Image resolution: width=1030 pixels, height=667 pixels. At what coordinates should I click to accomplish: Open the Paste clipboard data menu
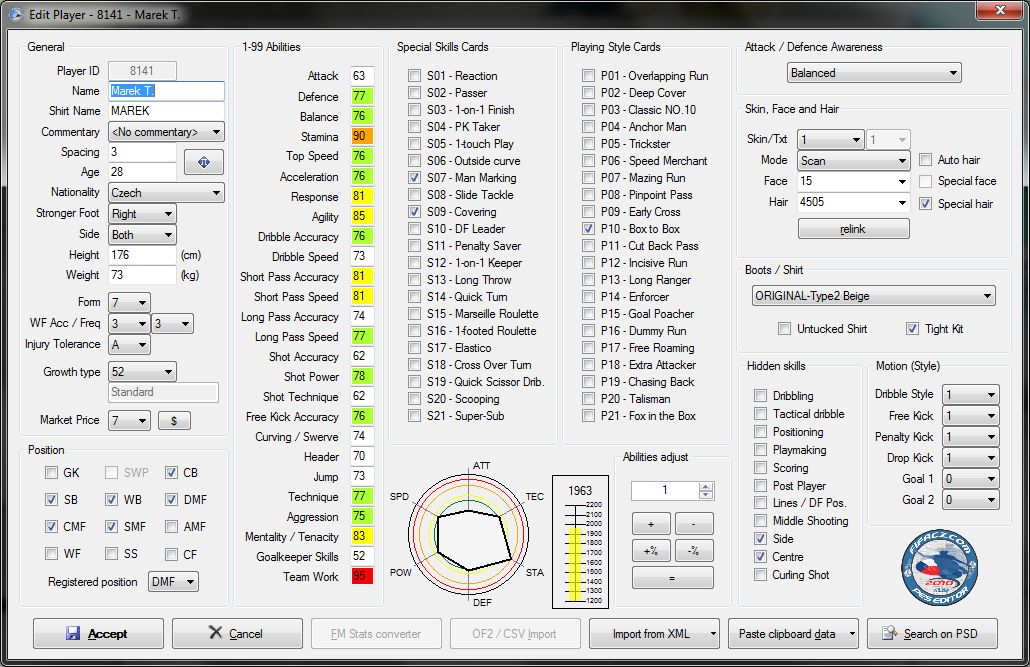796,633
